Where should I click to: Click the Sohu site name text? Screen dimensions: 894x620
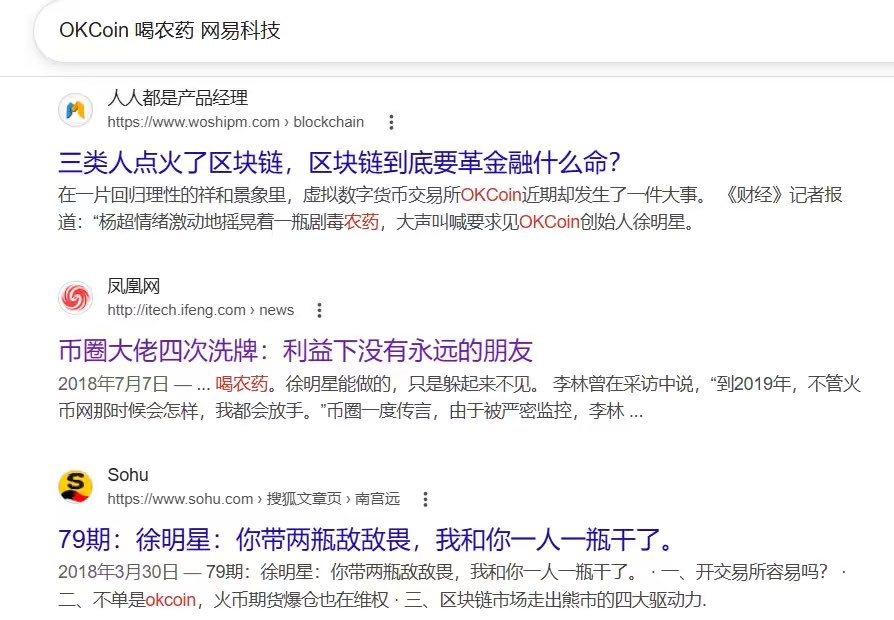click(x=128, y=475)
